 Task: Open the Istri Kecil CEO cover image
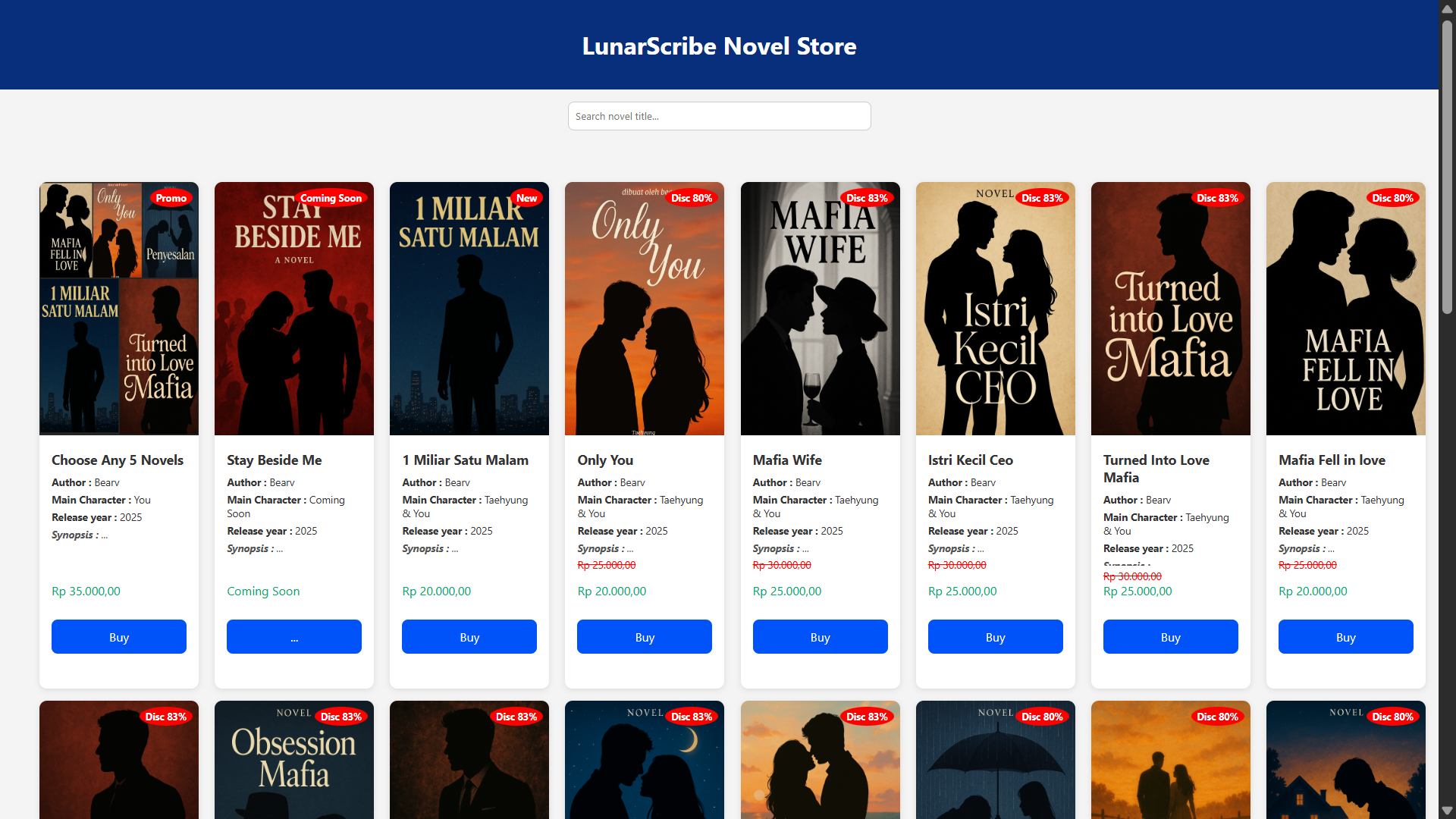(x=996, y=309)
